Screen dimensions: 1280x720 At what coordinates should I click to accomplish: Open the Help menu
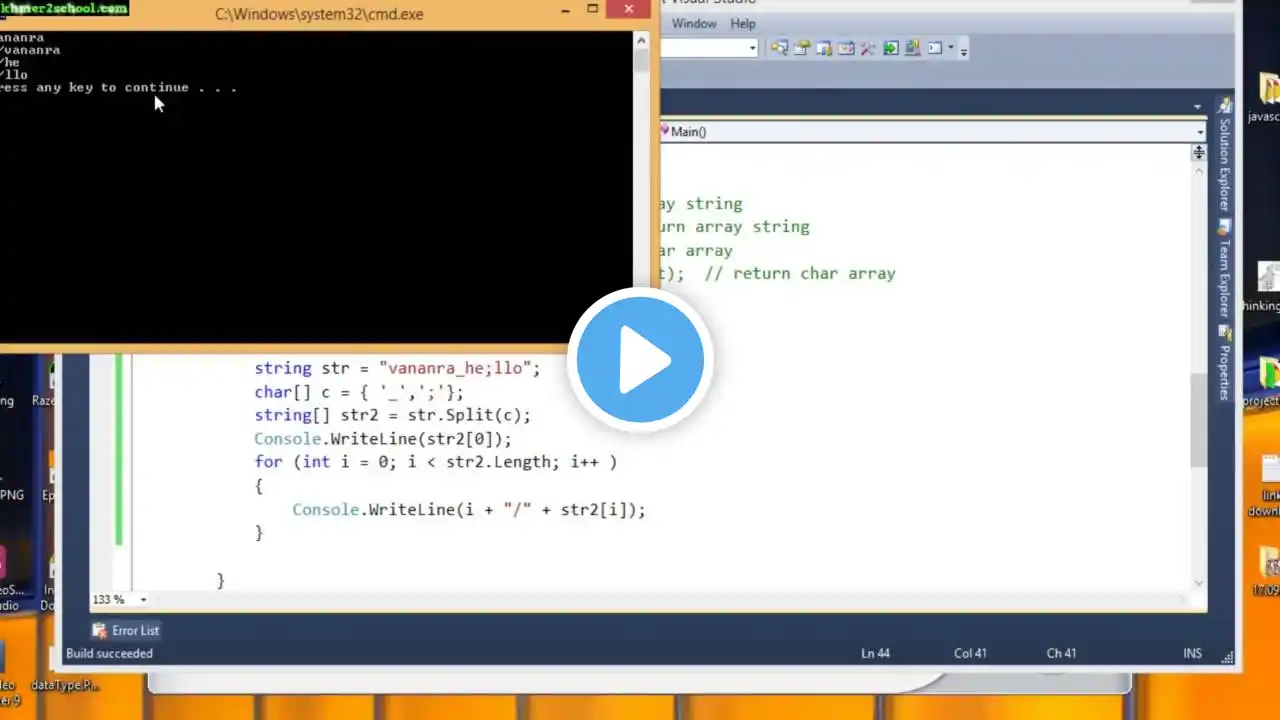(743, 23)
